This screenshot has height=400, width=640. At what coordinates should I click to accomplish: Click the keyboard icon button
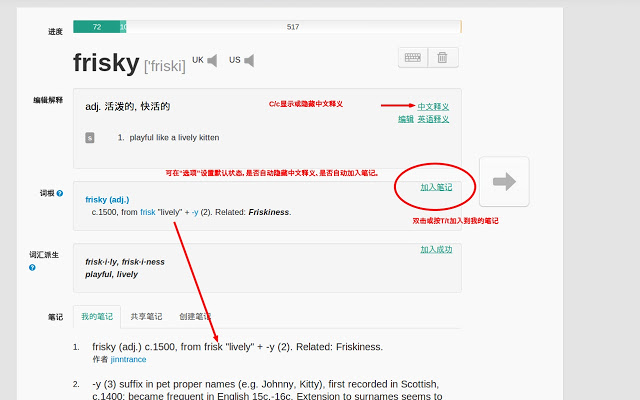[413, 58]
